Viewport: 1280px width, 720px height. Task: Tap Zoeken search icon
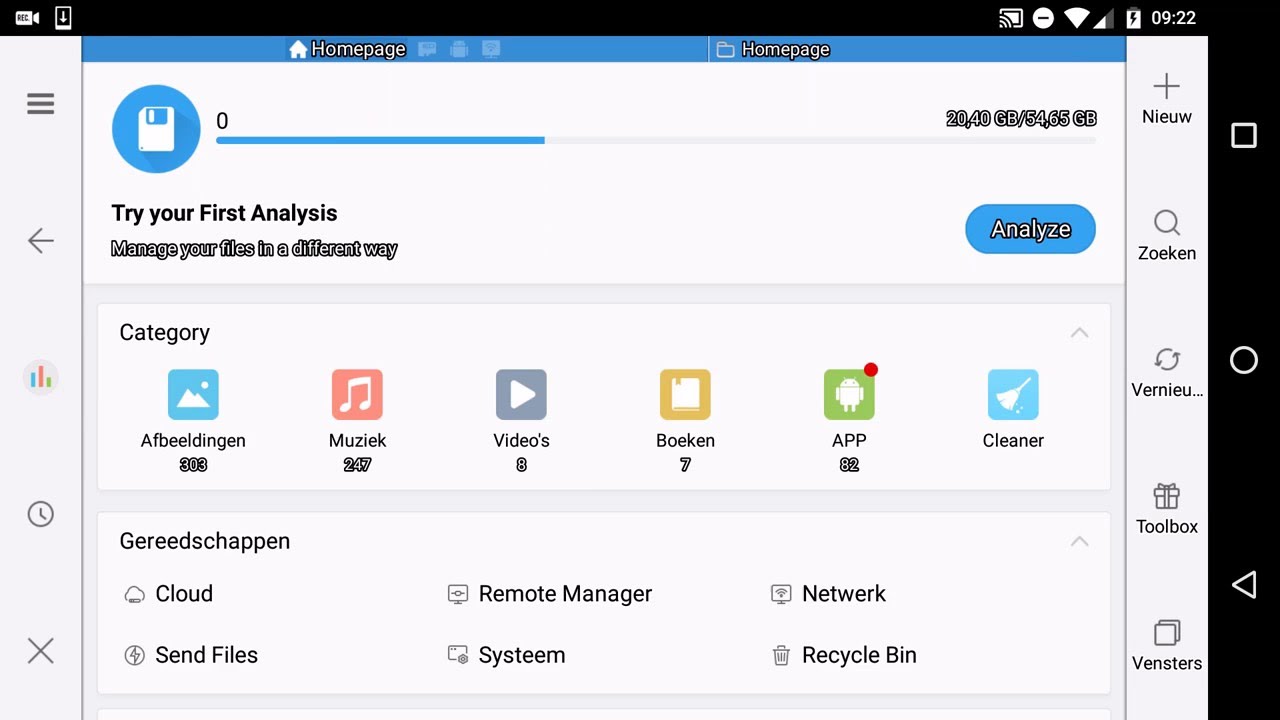[1166, 223]
